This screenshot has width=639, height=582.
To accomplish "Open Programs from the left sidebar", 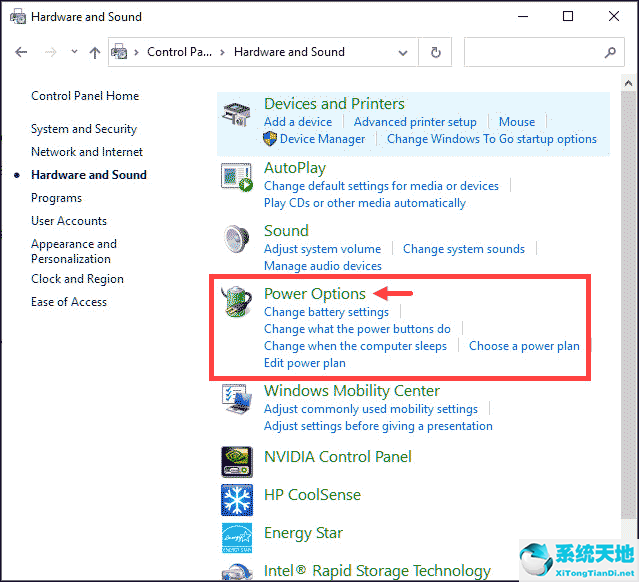I will pyautogui.click(x=56, y=198).
